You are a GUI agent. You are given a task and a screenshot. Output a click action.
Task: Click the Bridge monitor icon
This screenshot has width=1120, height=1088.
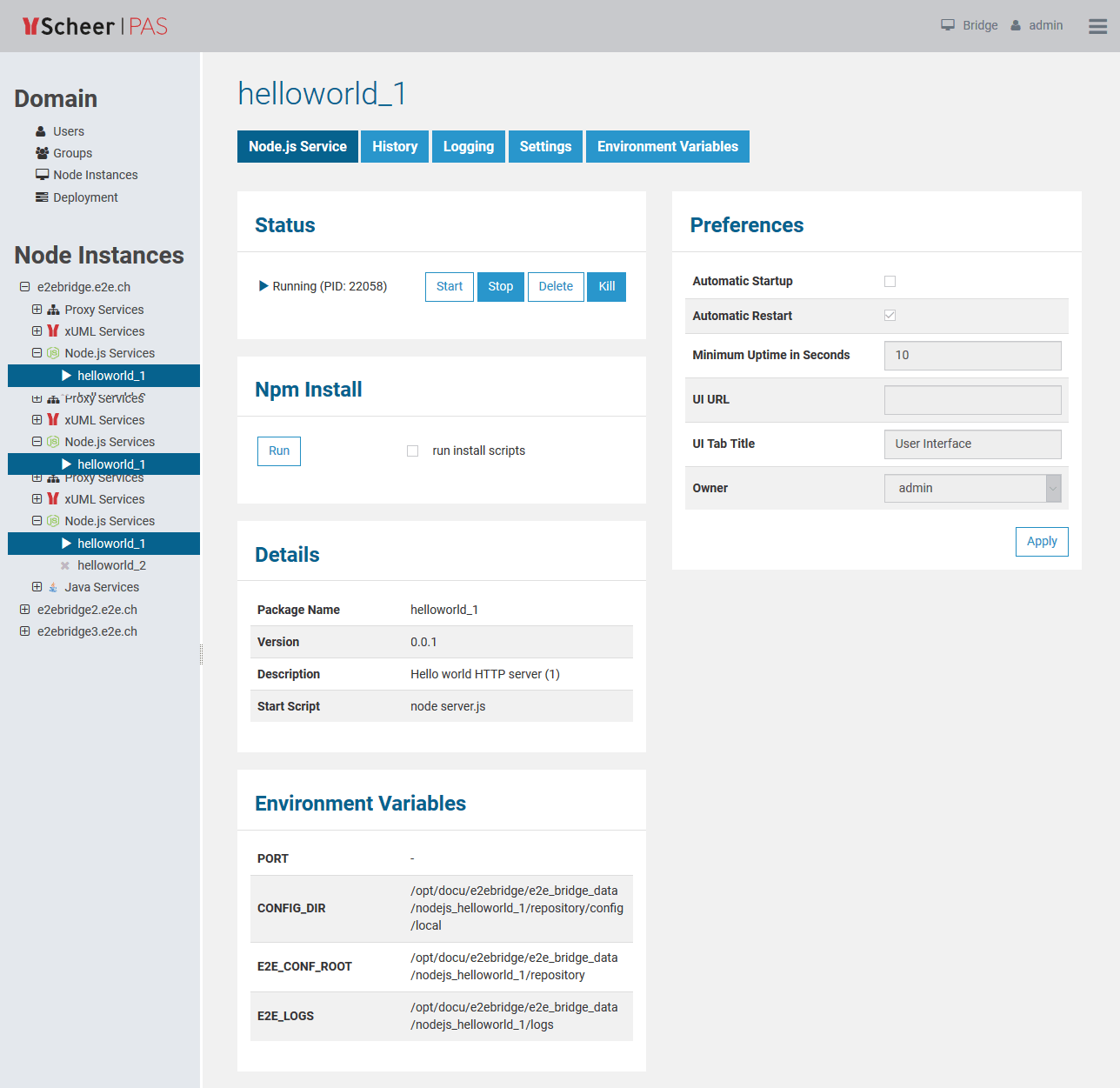pos(948,25)
